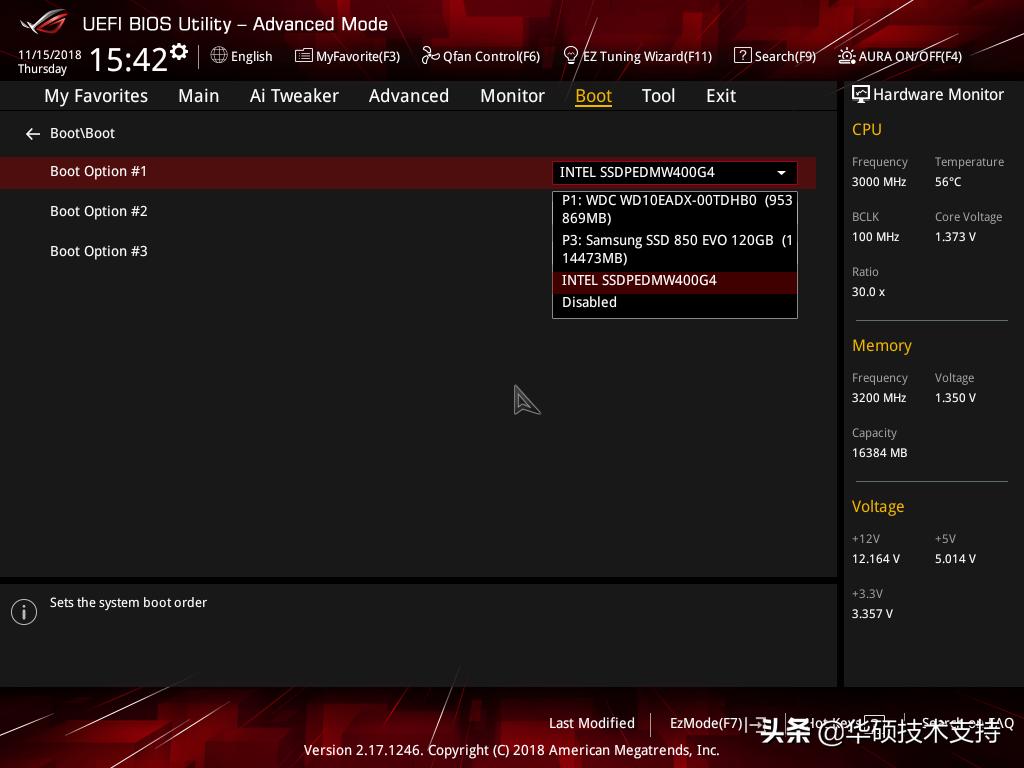Select the Boot Option #3 row

pos(99,251)
